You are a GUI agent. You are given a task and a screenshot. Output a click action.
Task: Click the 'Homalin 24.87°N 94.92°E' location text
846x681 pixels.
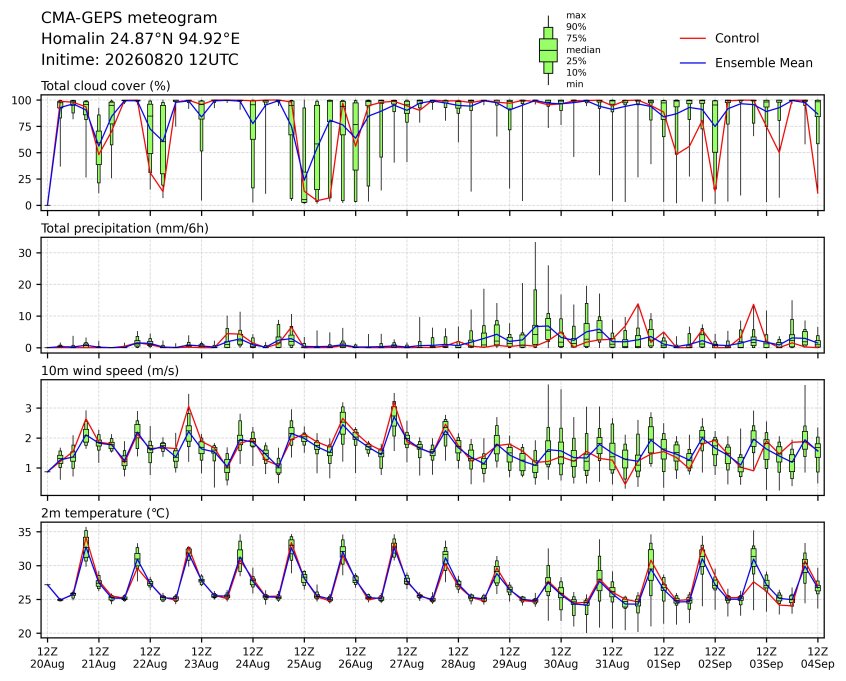[x=140, y=39]
